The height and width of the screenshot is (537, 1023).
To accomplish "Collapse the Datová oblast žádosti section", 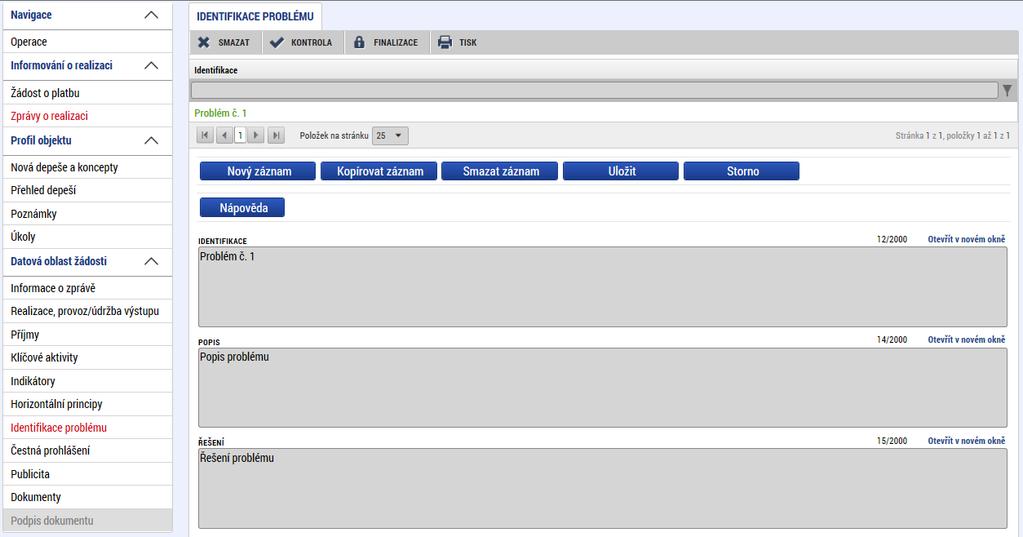I will (151, 261).
